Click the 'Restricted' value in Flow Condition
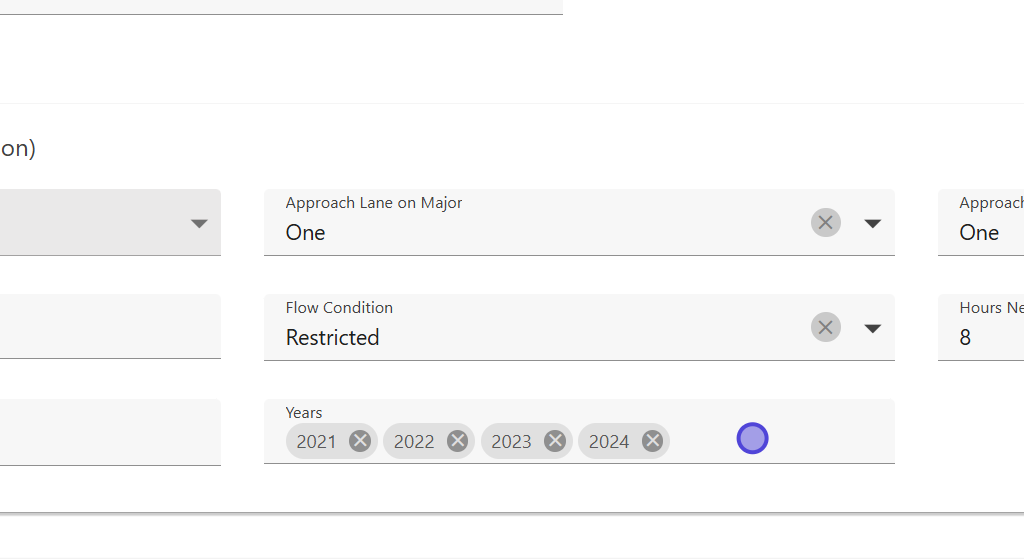This screenshot has height=559, width=1024. pyautogui.click(x=333, y=338)
